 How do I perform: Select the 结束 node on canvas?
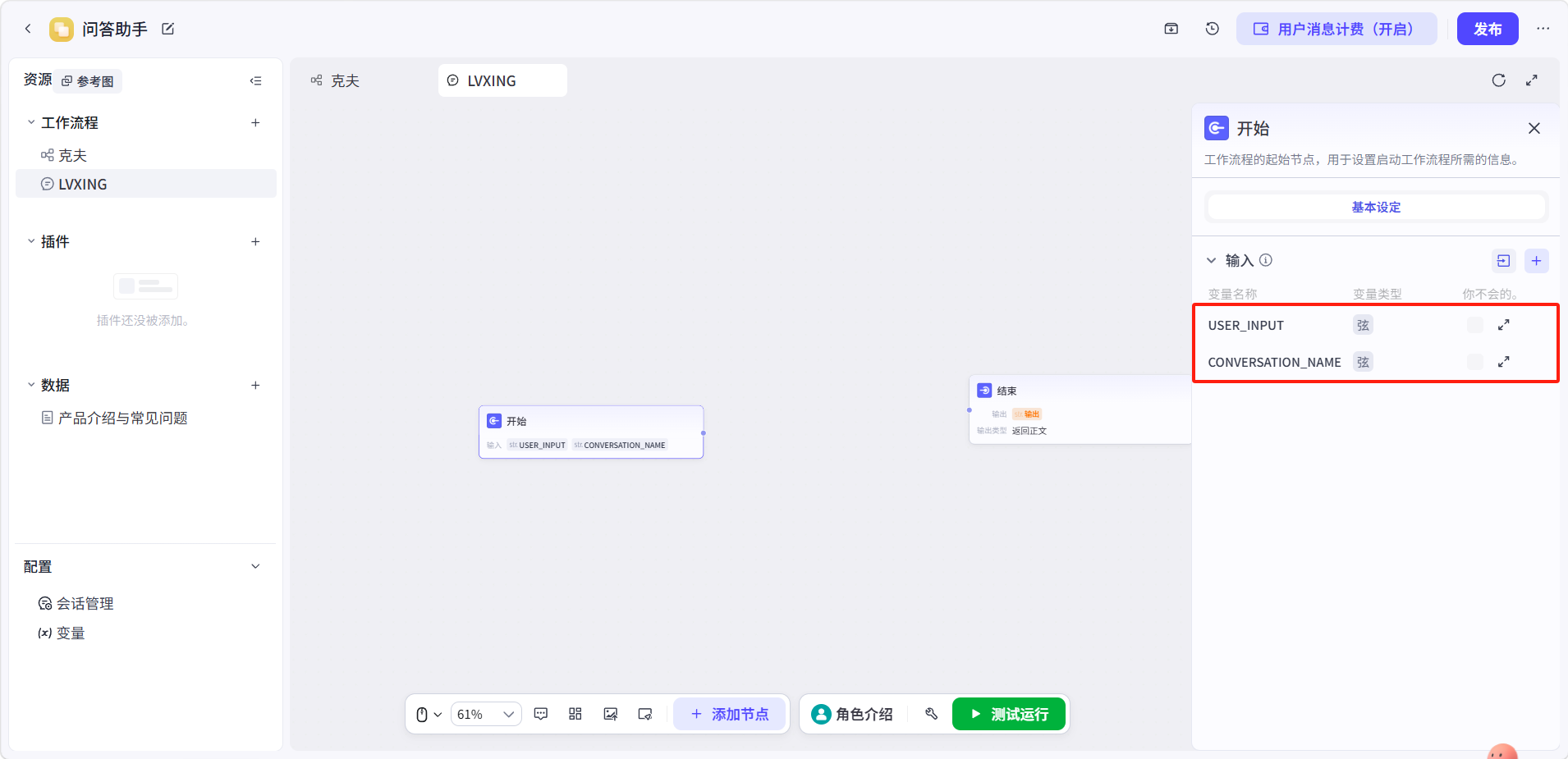click(x=1080, y=409)
